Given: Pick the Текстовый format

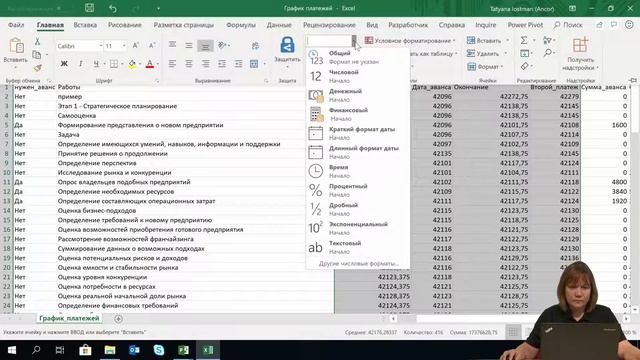Looking at the screenshot, I should [358, 247].
